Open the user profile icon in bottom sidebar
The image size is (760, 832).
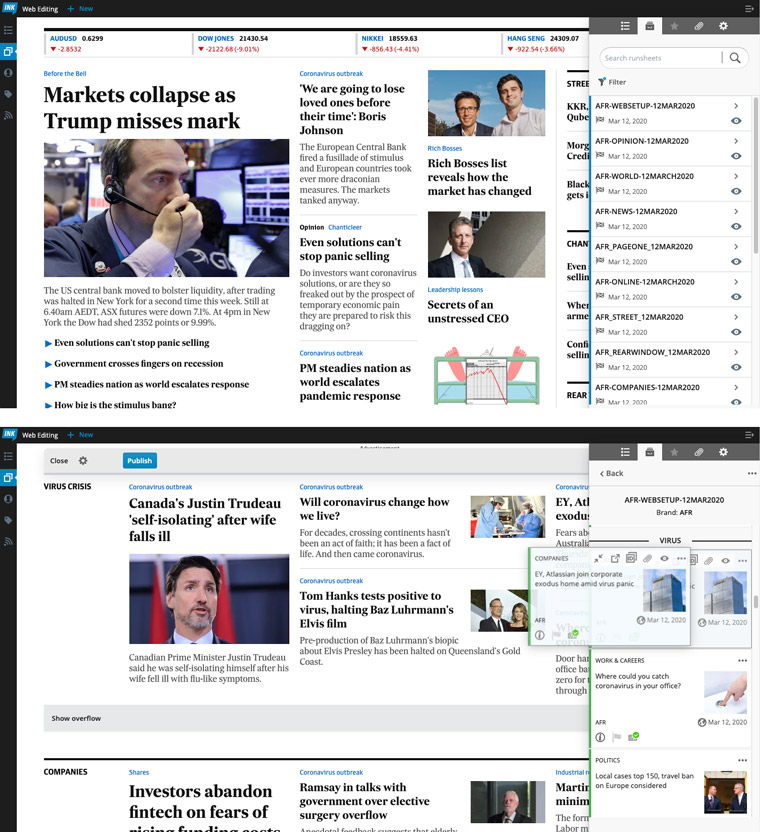tap(8, 499)
